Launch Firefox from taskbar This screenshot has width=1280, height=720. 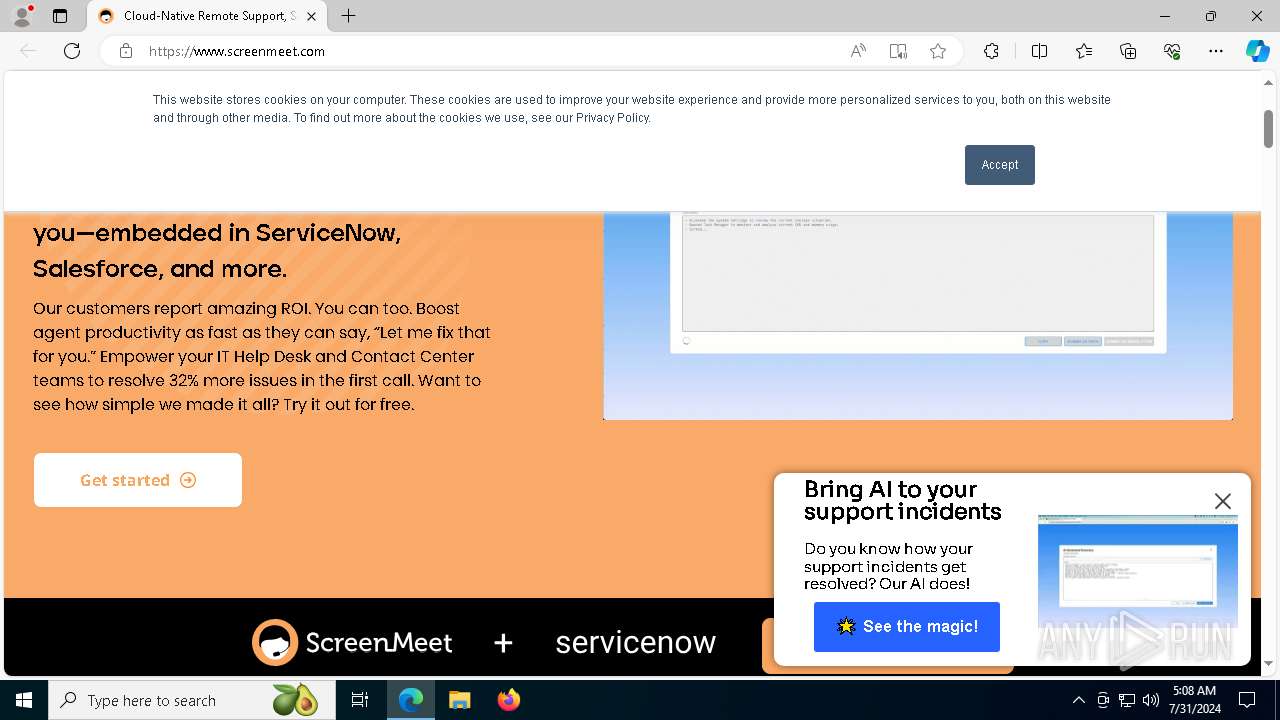(508, 700)
